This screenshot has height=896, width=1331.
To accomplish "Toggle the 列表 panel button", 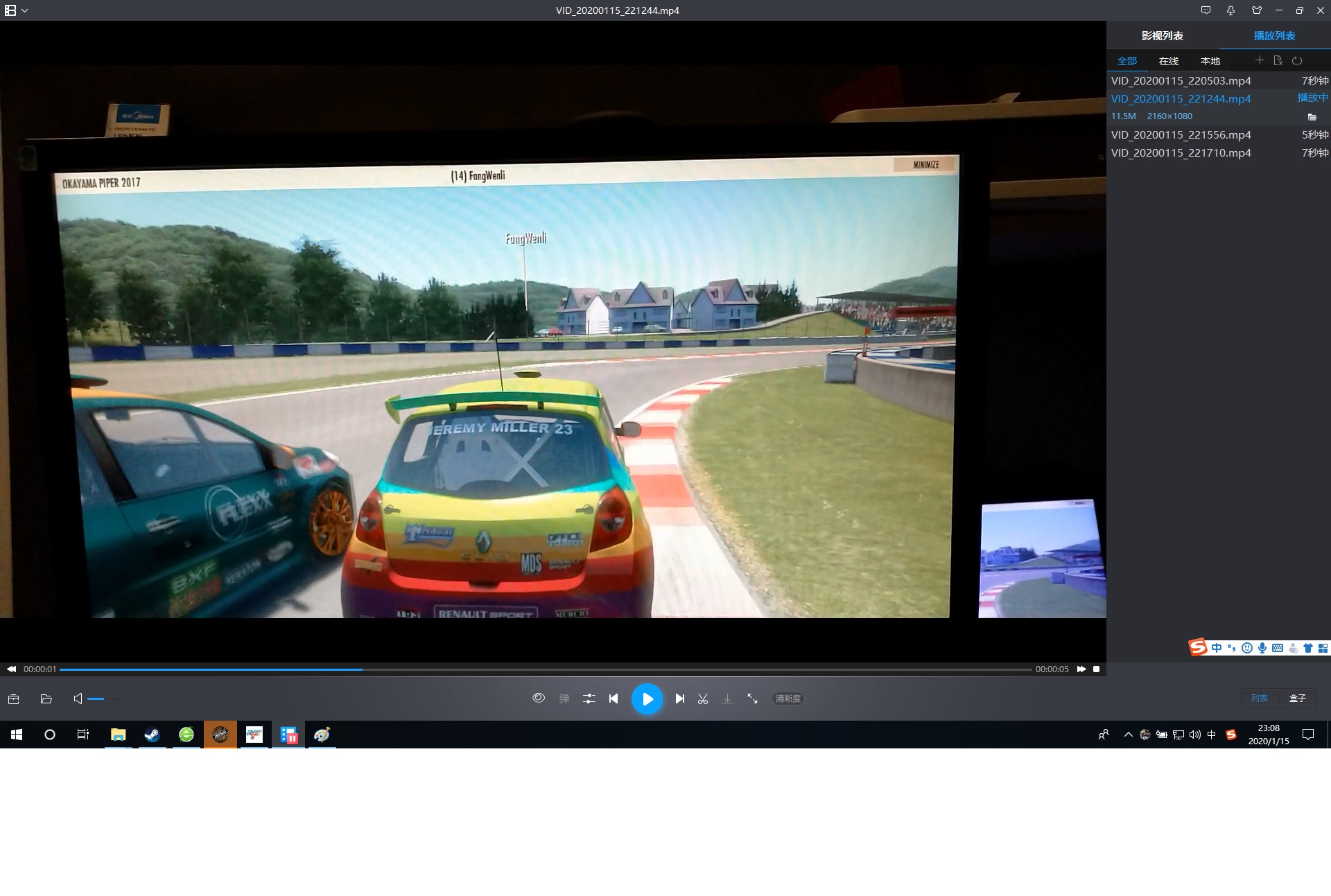I will pos(1259,698).
